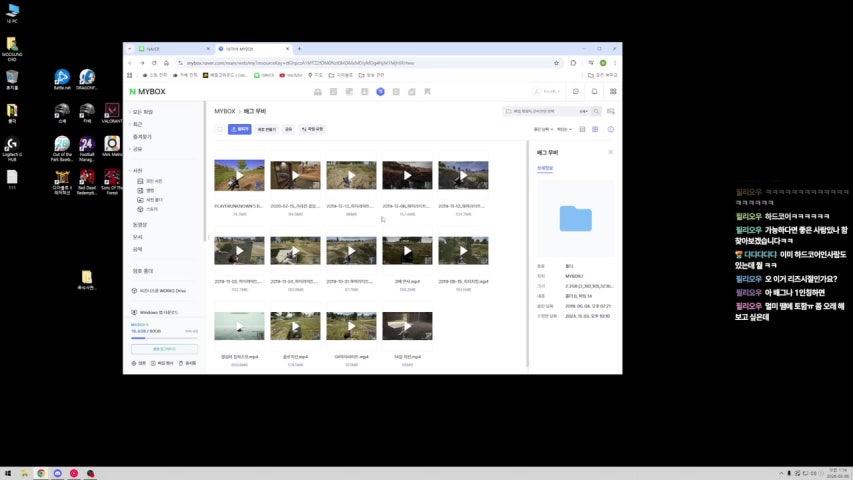
Task: Expand the 모든 파일 tree item
Action: pyautogui.click(x=130, y=112)
